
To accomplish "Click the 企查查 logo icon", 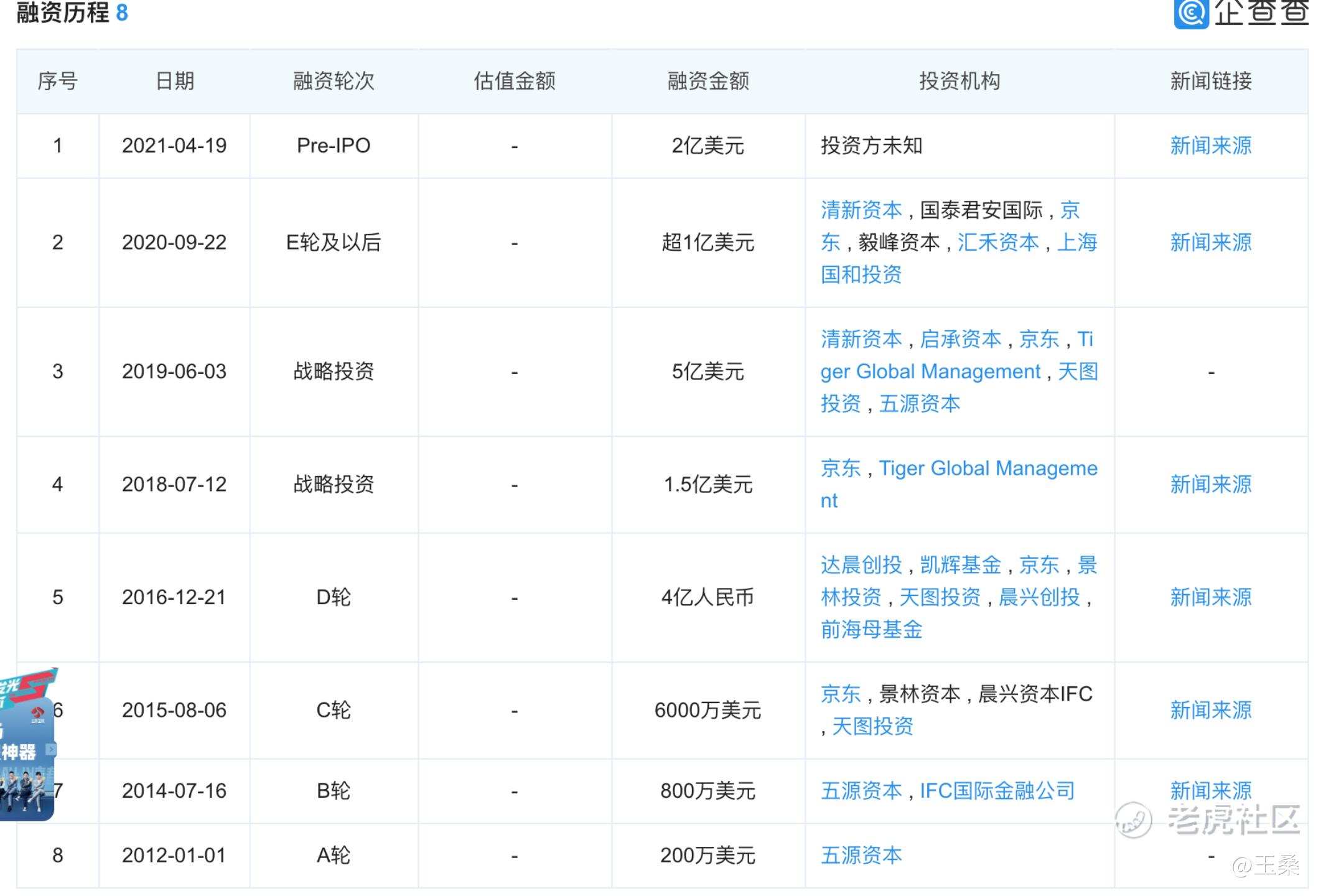I will point(1191,14).
